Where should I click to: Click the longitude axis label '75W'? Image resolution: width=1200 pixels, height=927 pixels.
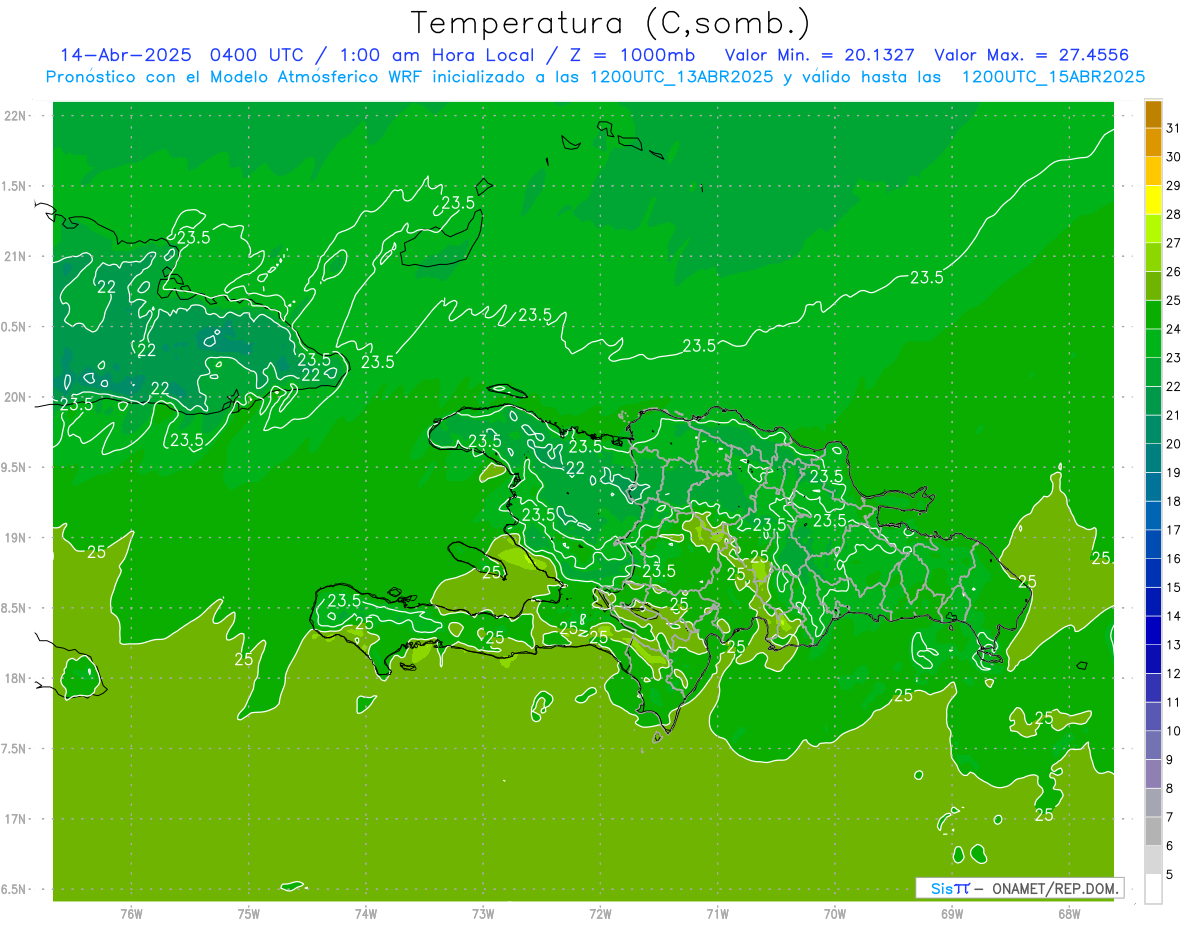point(249,913)
